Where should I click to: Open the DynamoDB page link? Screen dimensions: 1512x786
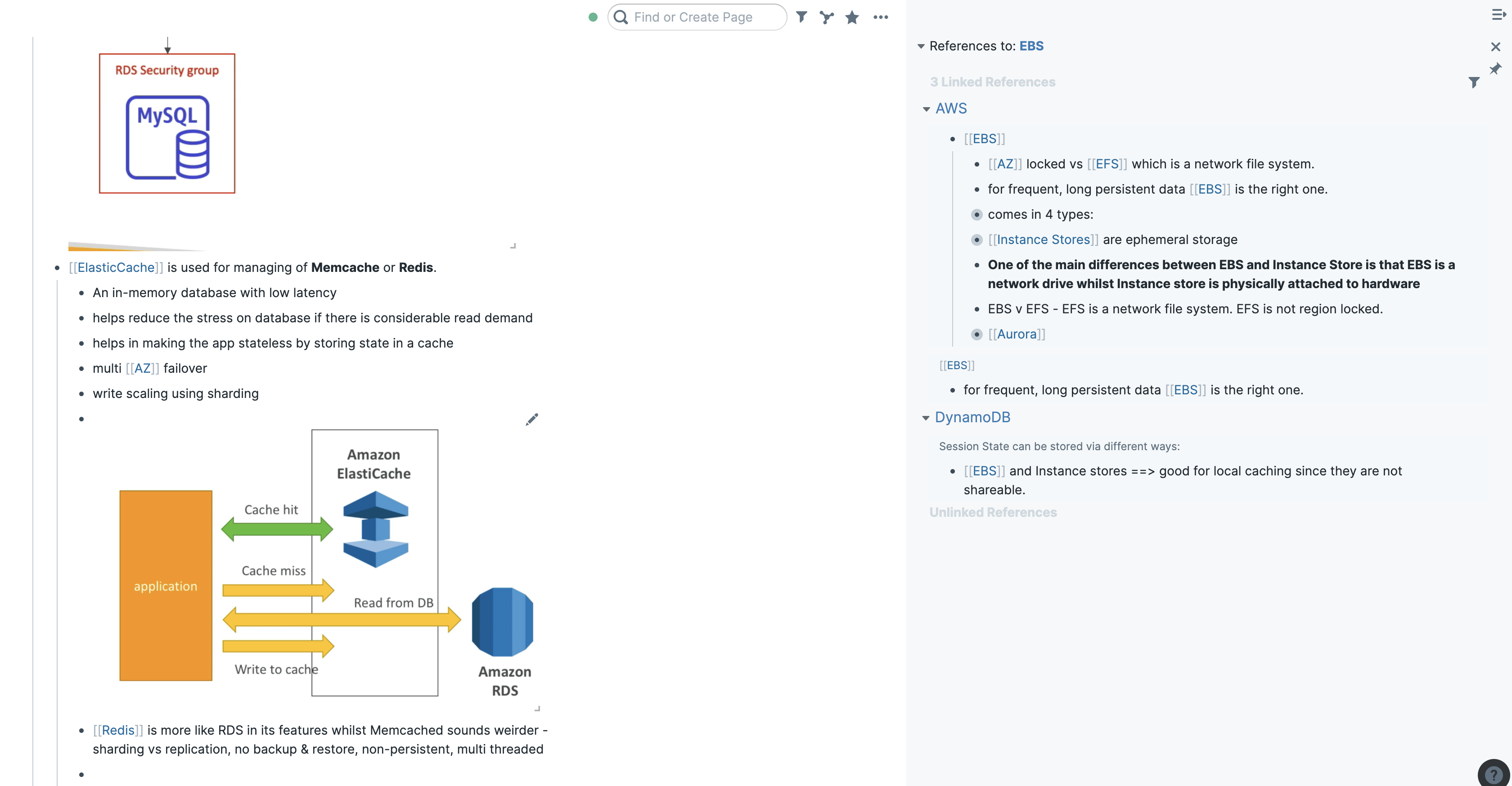[972, 417]
